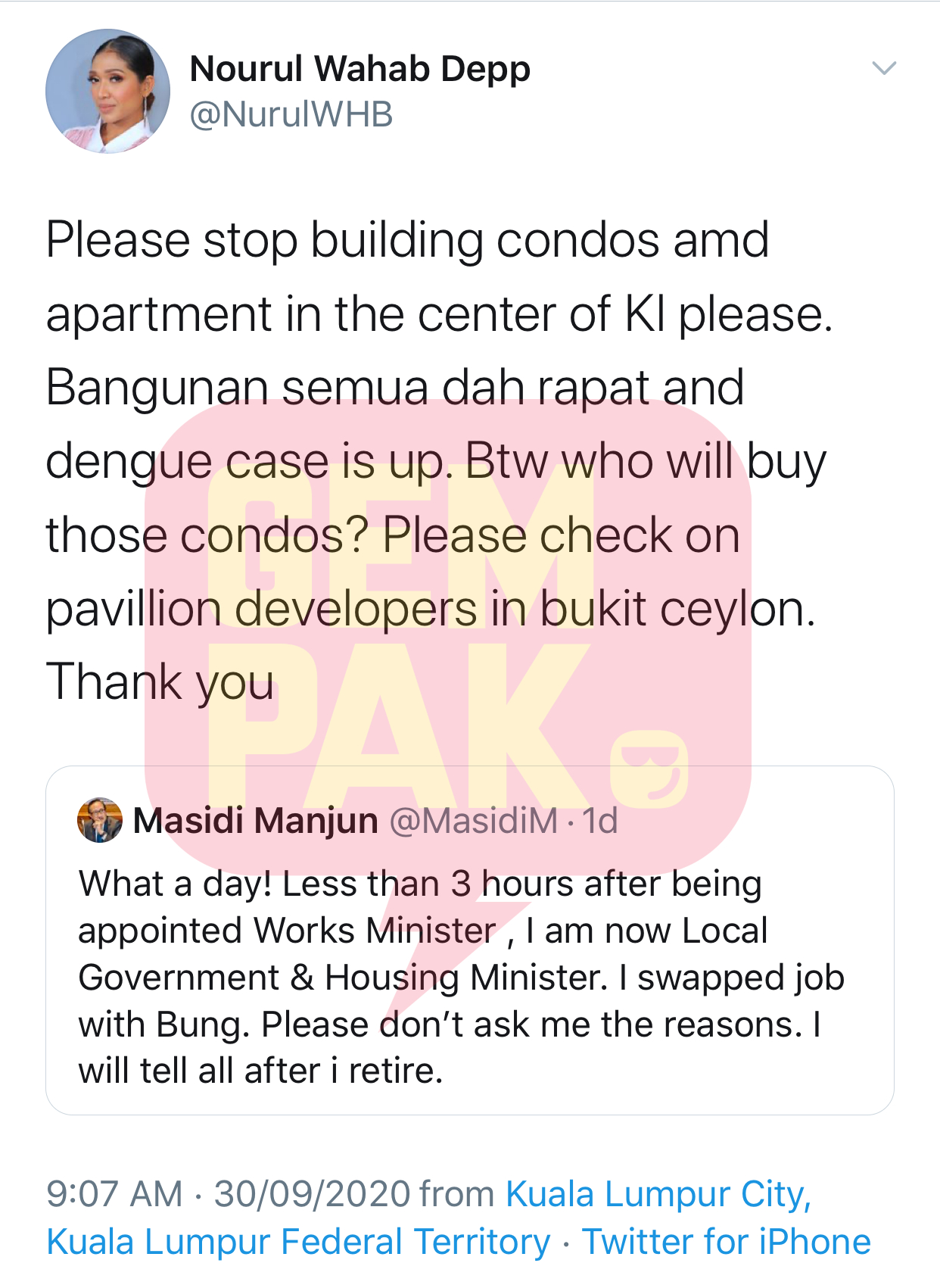Open the @NurulWHB handle
940x1288 pixels.
291,115
